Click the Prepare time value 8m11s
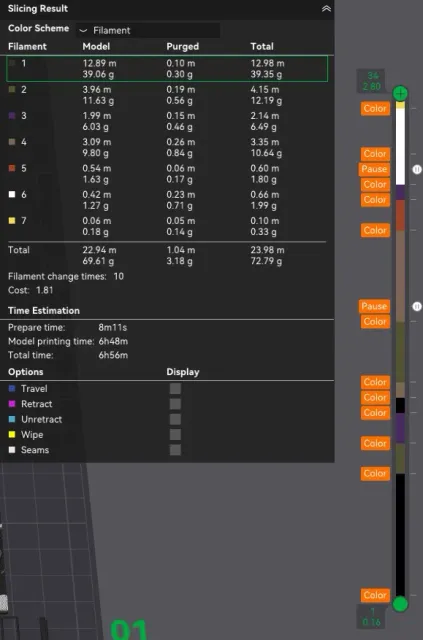The width and height of the screenshot is (423, 640). [x=113, y=328]
